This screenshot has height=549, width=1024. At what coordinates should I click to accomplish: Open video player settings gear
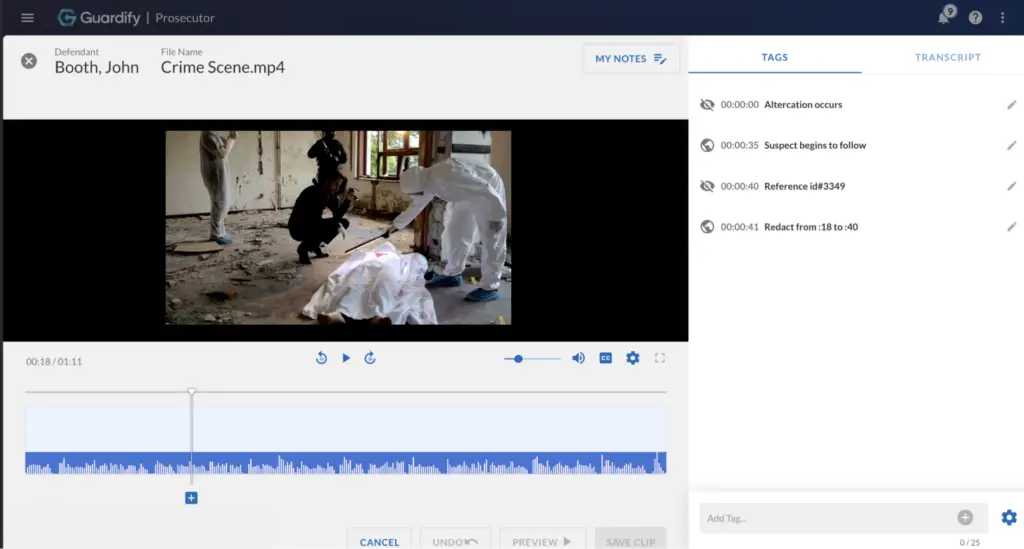(632, 358)
